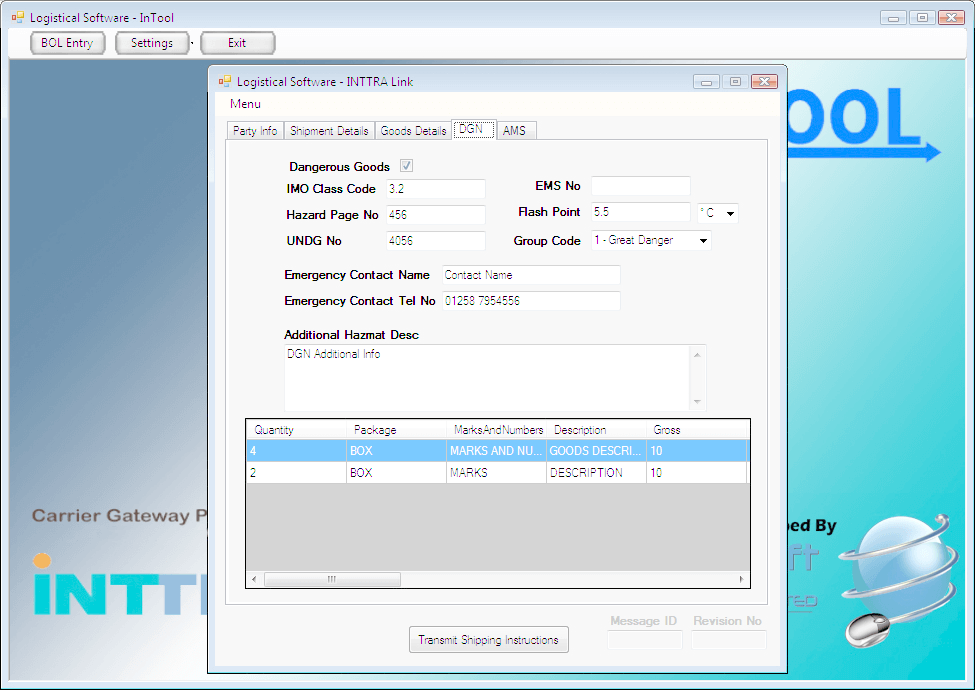Click the Package column header
The height and width of the screenshot is (690, 975).
point(397,430)
